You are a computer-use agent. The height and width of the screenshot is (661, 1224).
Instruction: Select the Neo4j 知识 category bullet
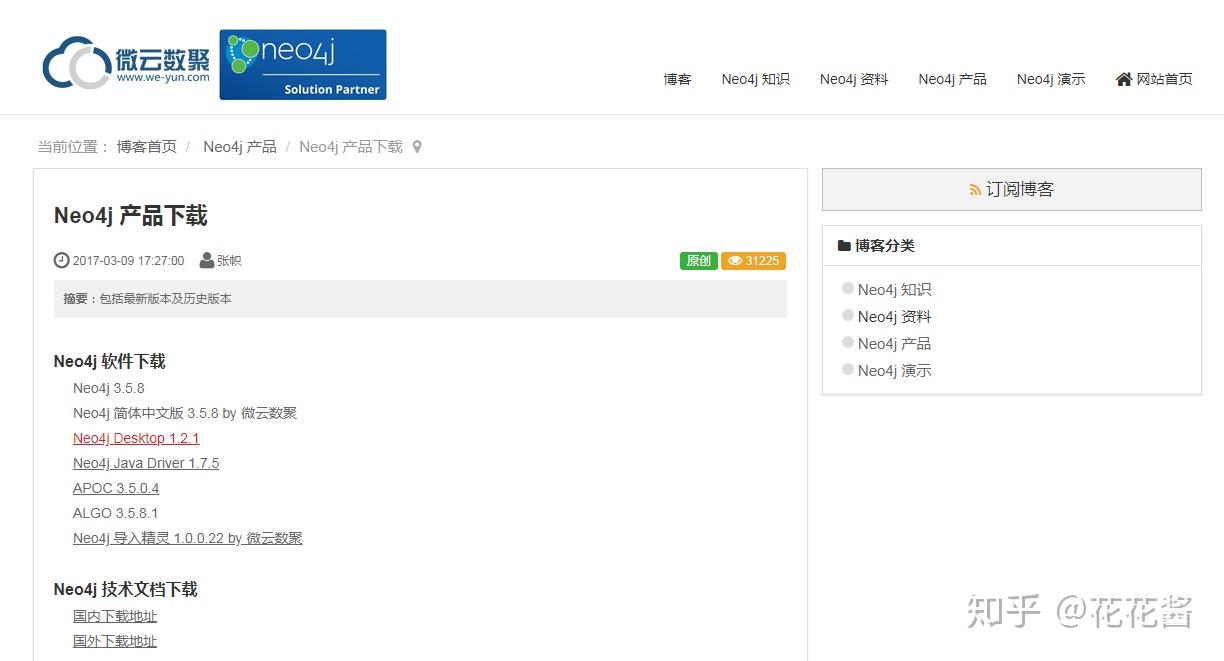click(847, 289)
